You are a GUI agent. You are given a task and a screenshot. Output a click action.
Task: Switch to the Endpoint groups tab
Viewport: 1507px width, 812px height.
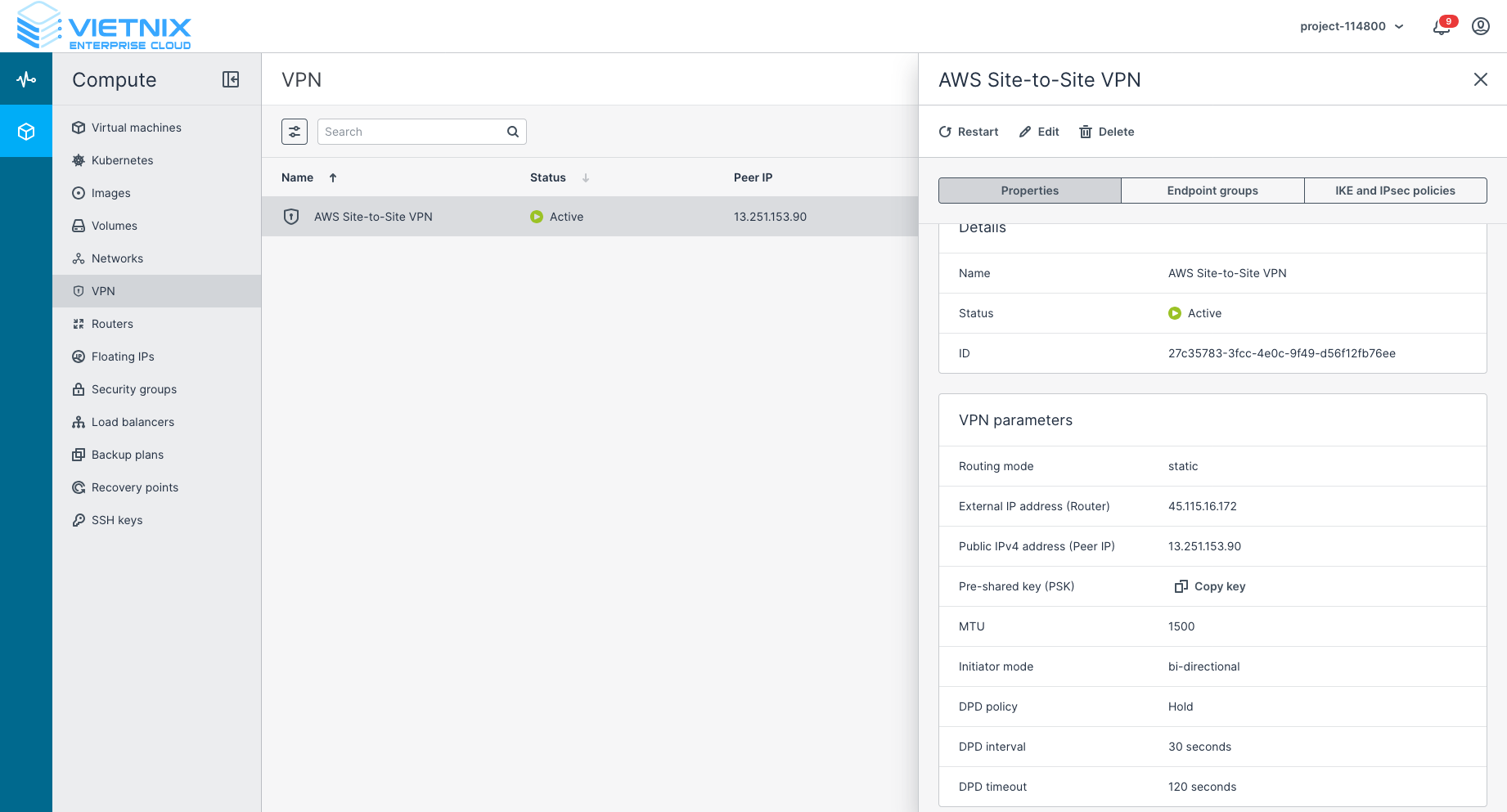[x=1212, y=190]
